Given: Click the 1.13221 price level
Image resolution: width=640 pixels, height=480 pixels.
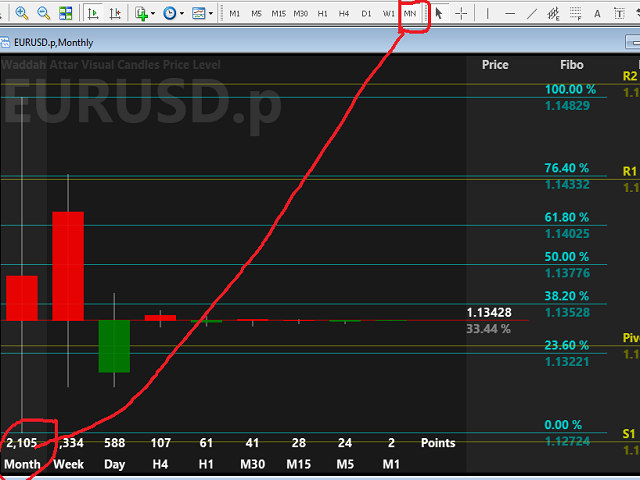Looking at the screenshot, I should [x=567, y=362].
